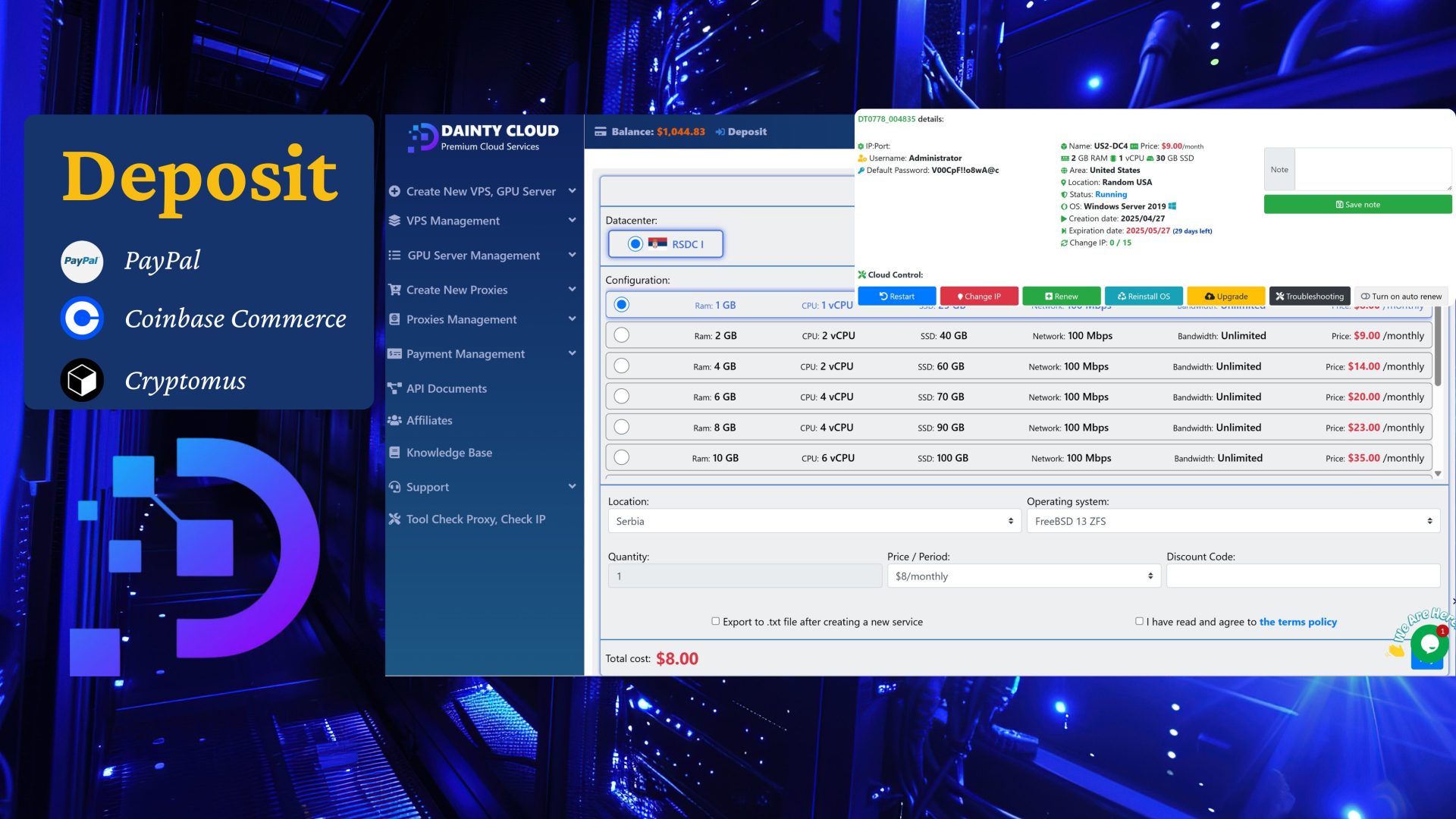Select the 2 GB RAM $9.00 configuration

coord(622,334)
